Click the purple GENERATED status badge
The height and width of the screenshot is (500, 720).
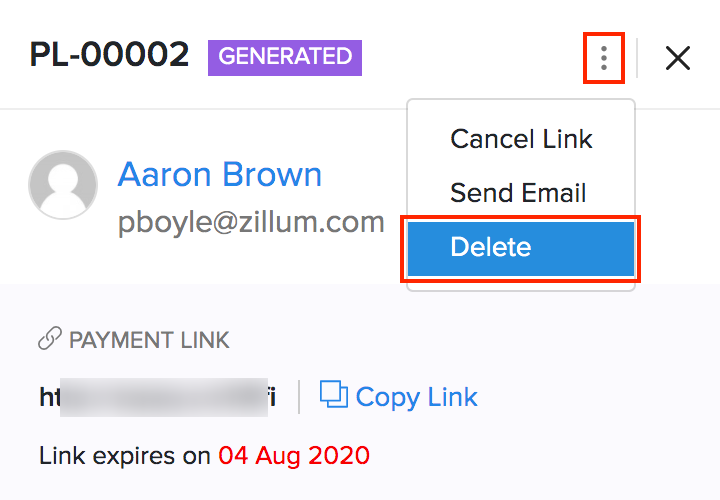coord(285,57)
